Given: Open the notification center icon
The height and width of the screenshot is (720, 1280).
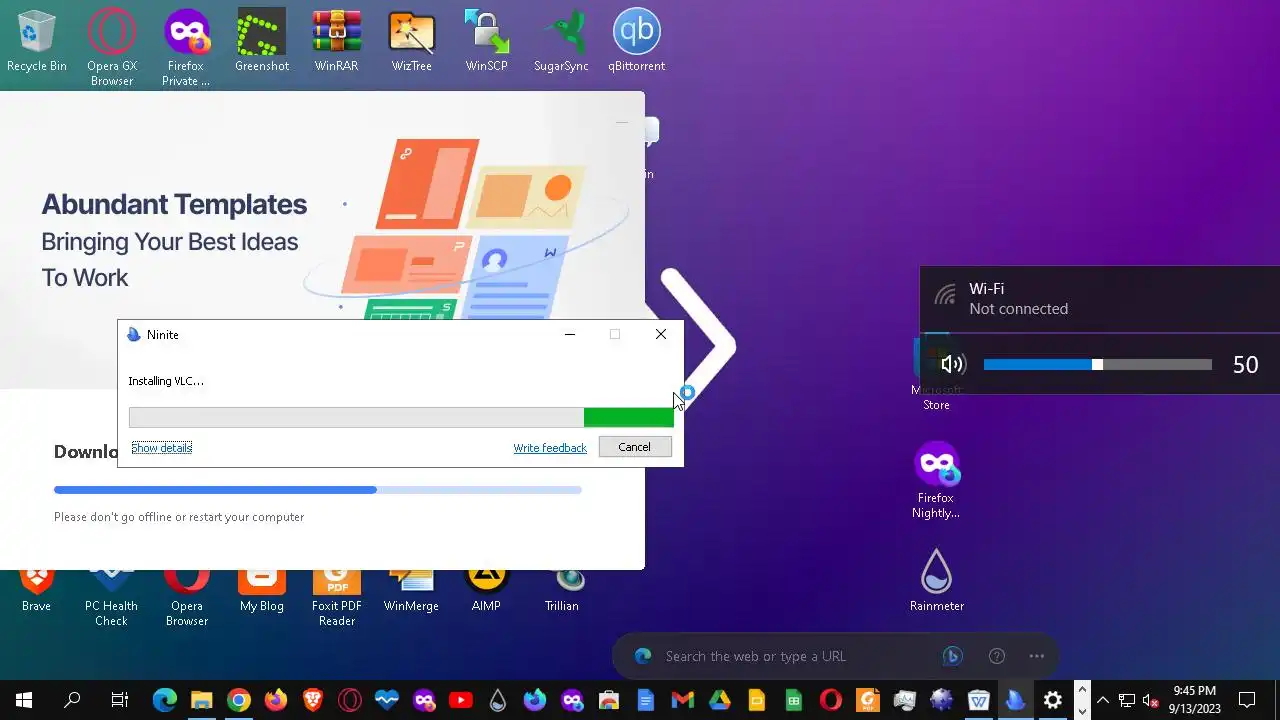Looking at the screenshot, I should (x=1247, y=700).
